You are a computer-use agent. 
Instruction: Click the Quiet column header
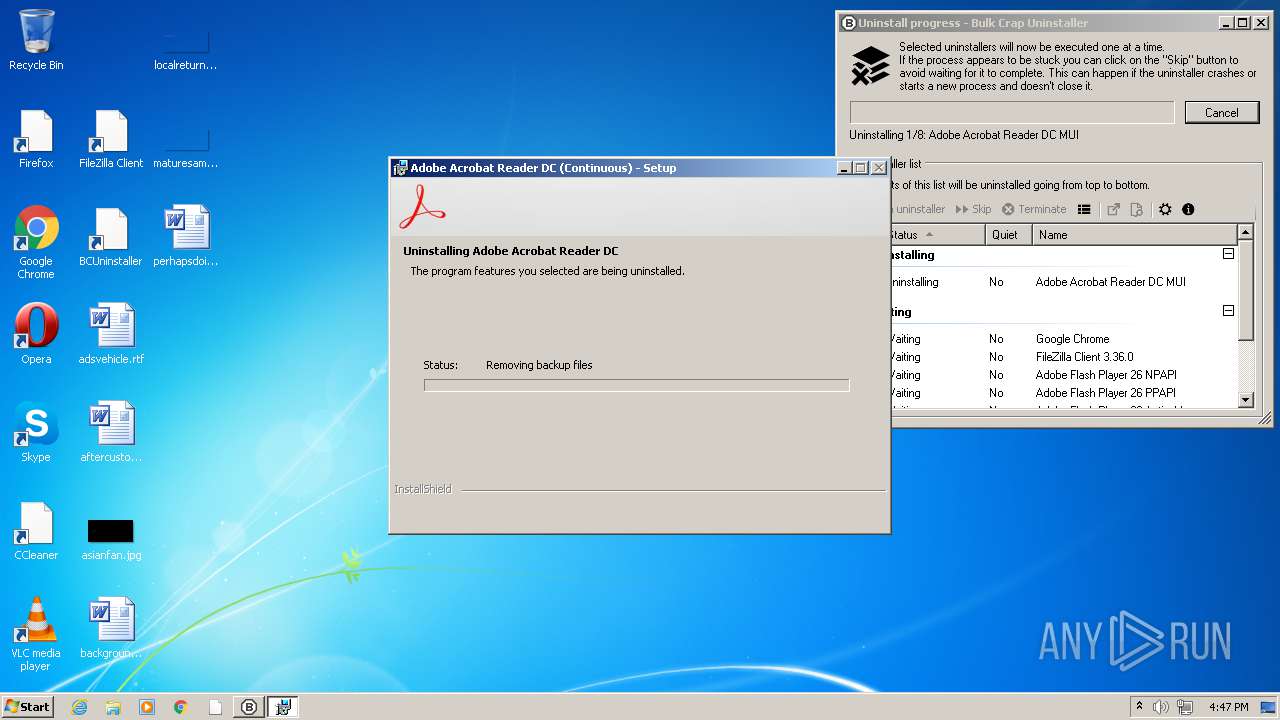coord(1008,235)
